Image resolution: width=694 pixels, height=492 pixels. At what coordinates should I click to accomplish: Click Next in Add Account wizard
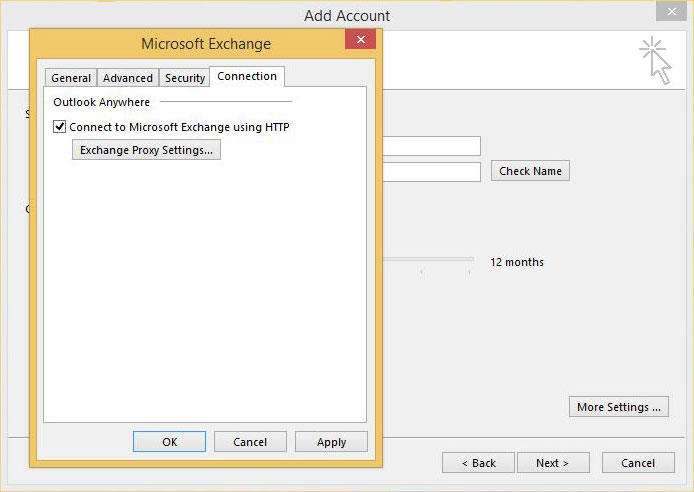[x=553, y=463]
